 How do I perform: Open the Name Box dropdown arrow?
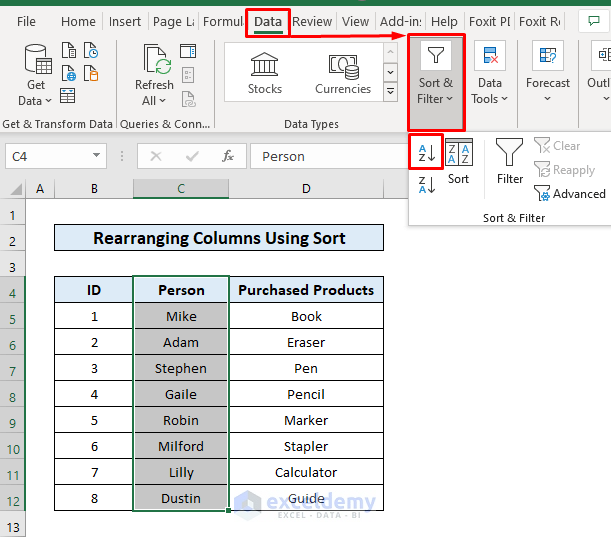tap(97, 156)
